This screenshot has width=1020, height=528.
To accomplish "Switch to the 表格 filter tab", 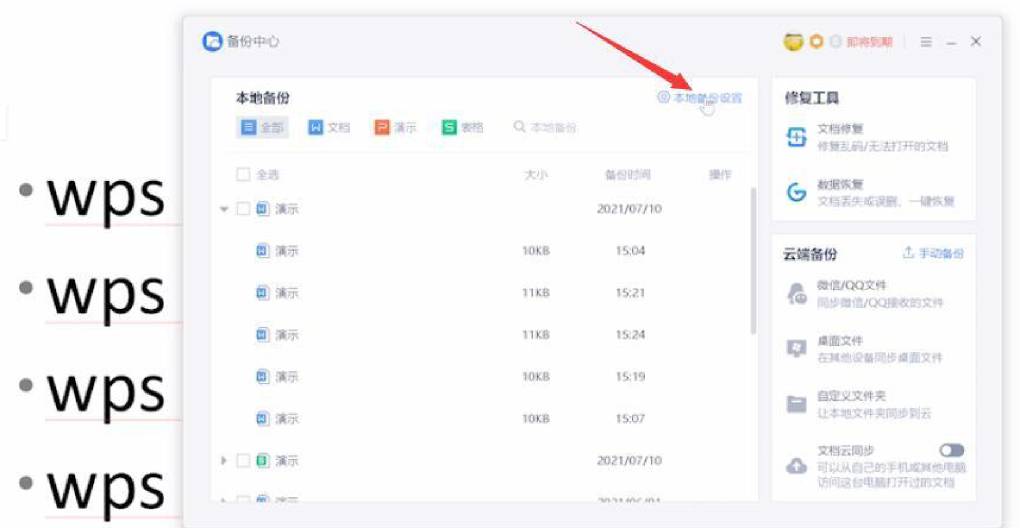I will [463, 127].
